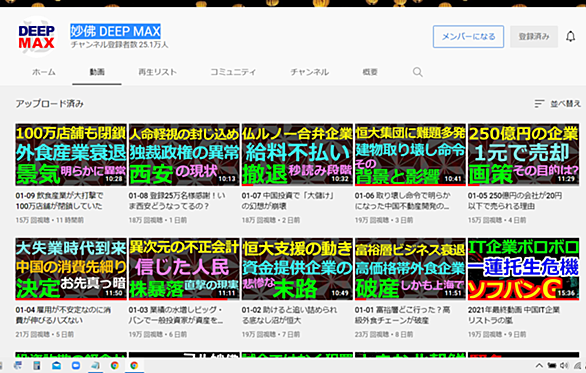Switch to the ホーム tab
This screenshot has height=373, width=586.
(x=44, y=72)
